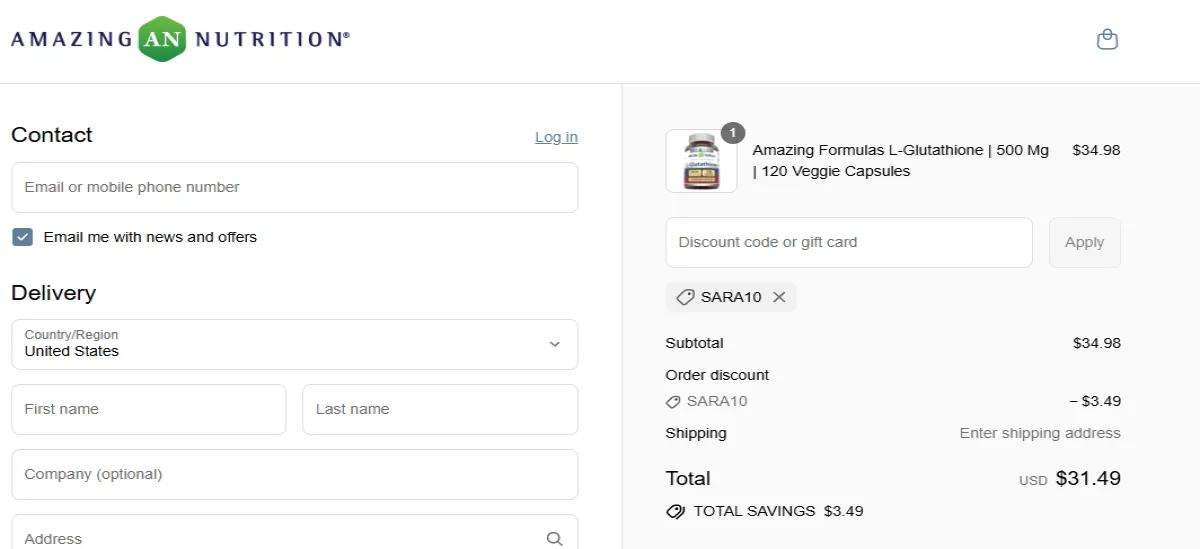The image size is (1200, 549).
Task: Click the tag icon beside order discount SARA10
Action: tap(673, 401)
